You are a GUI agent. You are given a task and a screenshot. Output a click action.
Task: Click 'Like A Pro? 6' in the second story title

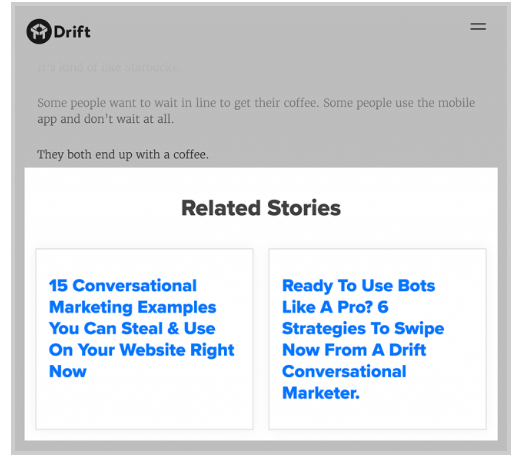pyautogui.click(x=335, y=307)
